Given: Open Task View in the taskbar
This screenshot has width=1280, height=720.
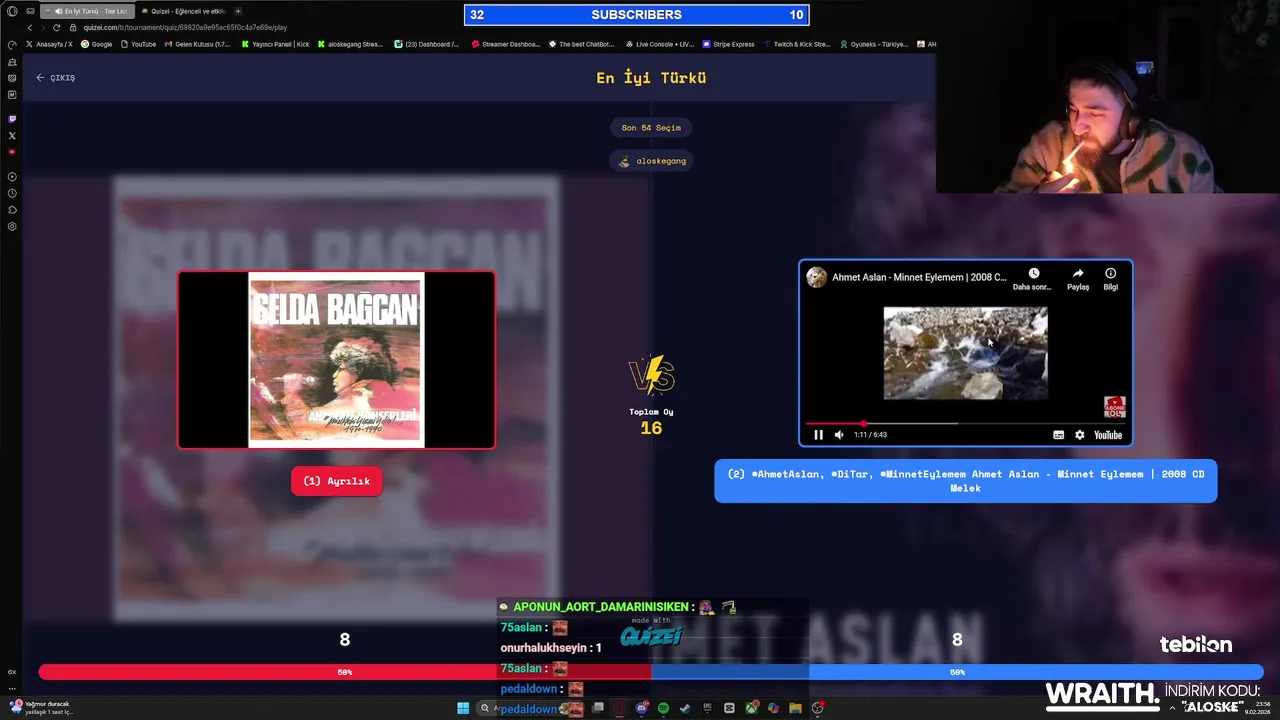Looking at the screenshot, I should point(597,708).
